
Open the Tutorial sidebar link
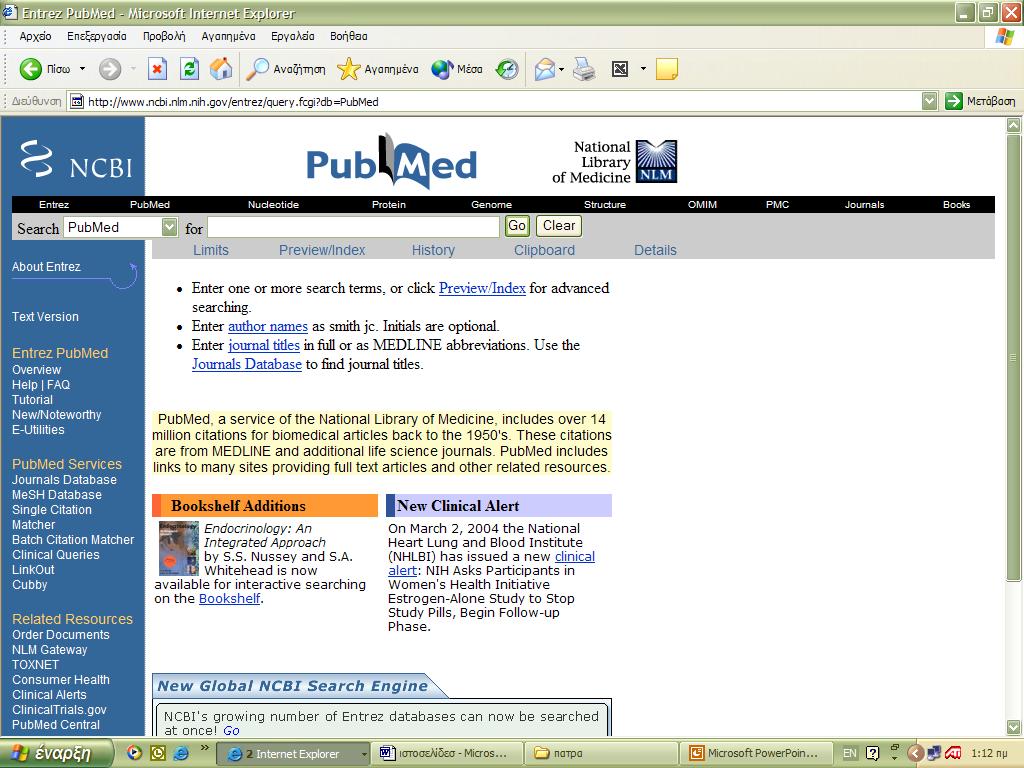[32, 400]
